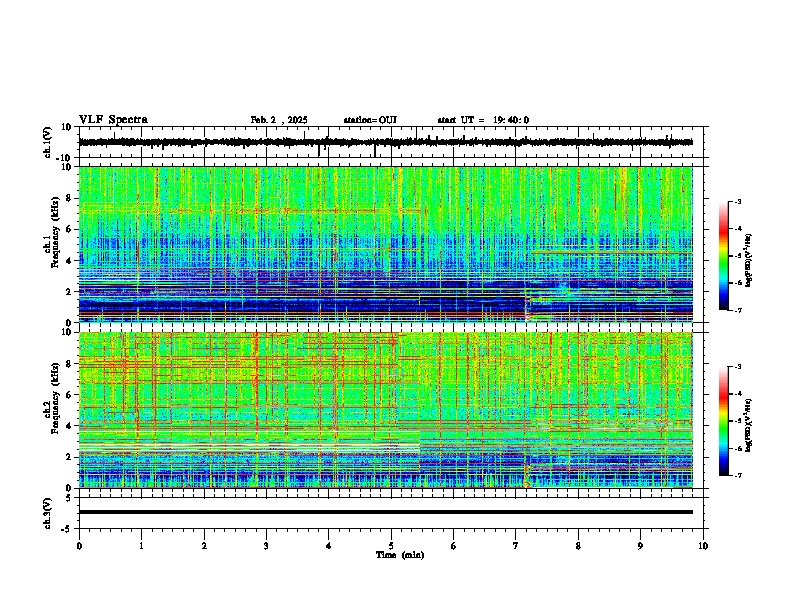Click the "6" kHz tick on ch.2 spectrogram

click(x=70, y=395)
